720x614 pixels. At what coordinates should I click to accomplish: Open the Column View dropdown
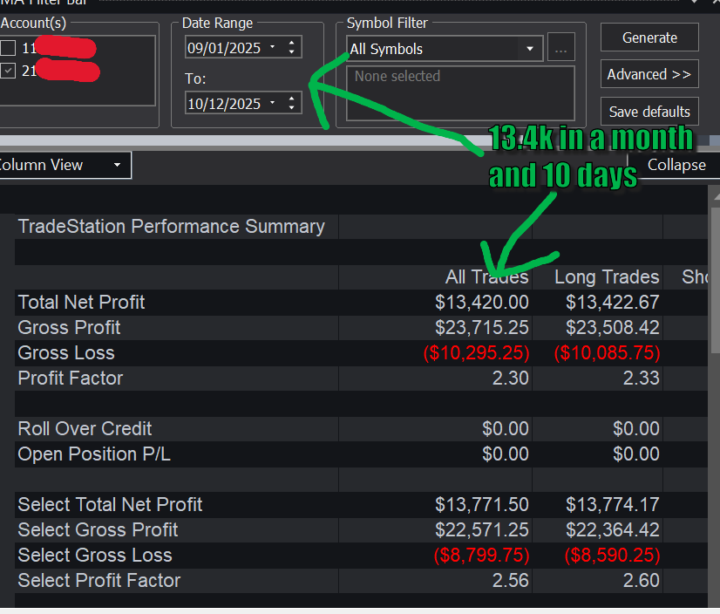64,165
